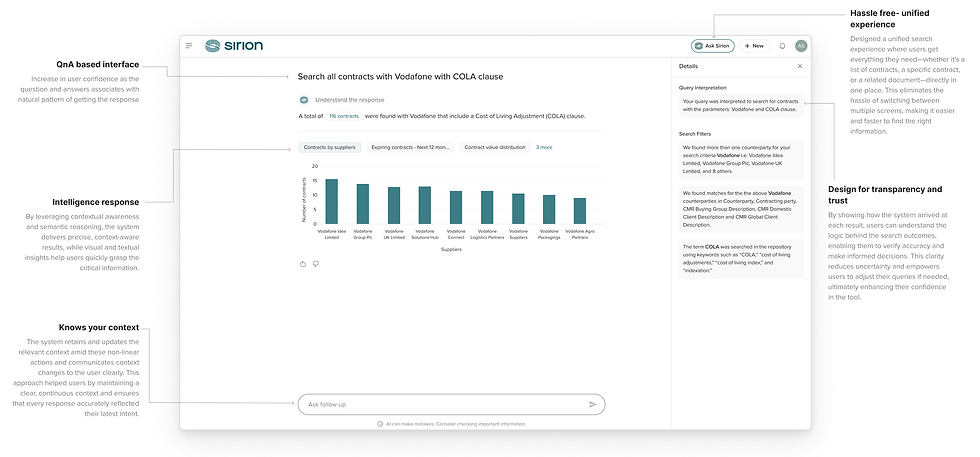Click the Query Interpretation heading
Screen dimensions: 980x457
[x=701, y=88]
